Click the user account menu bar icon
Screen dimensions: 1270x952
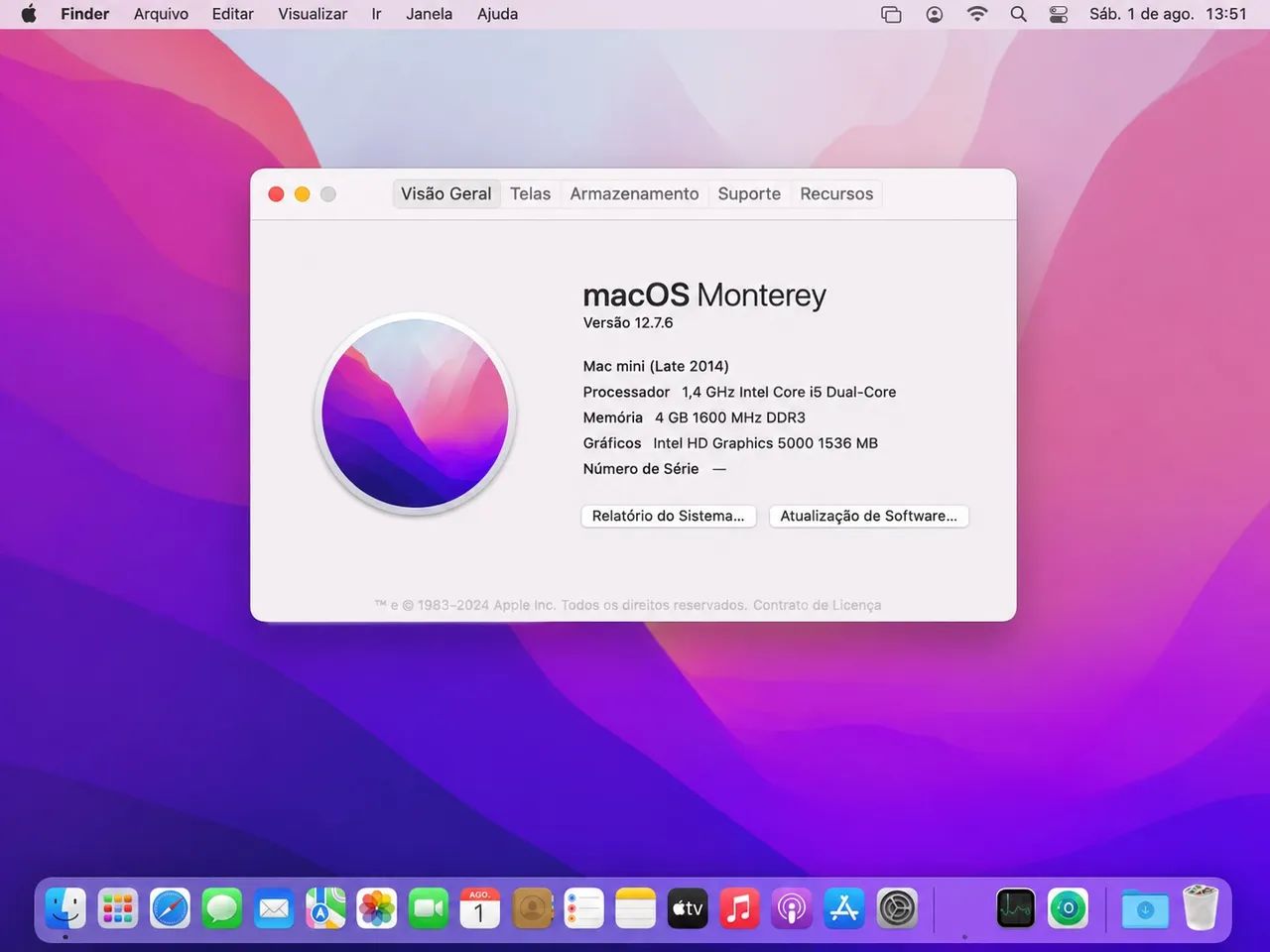pos(935,14)
